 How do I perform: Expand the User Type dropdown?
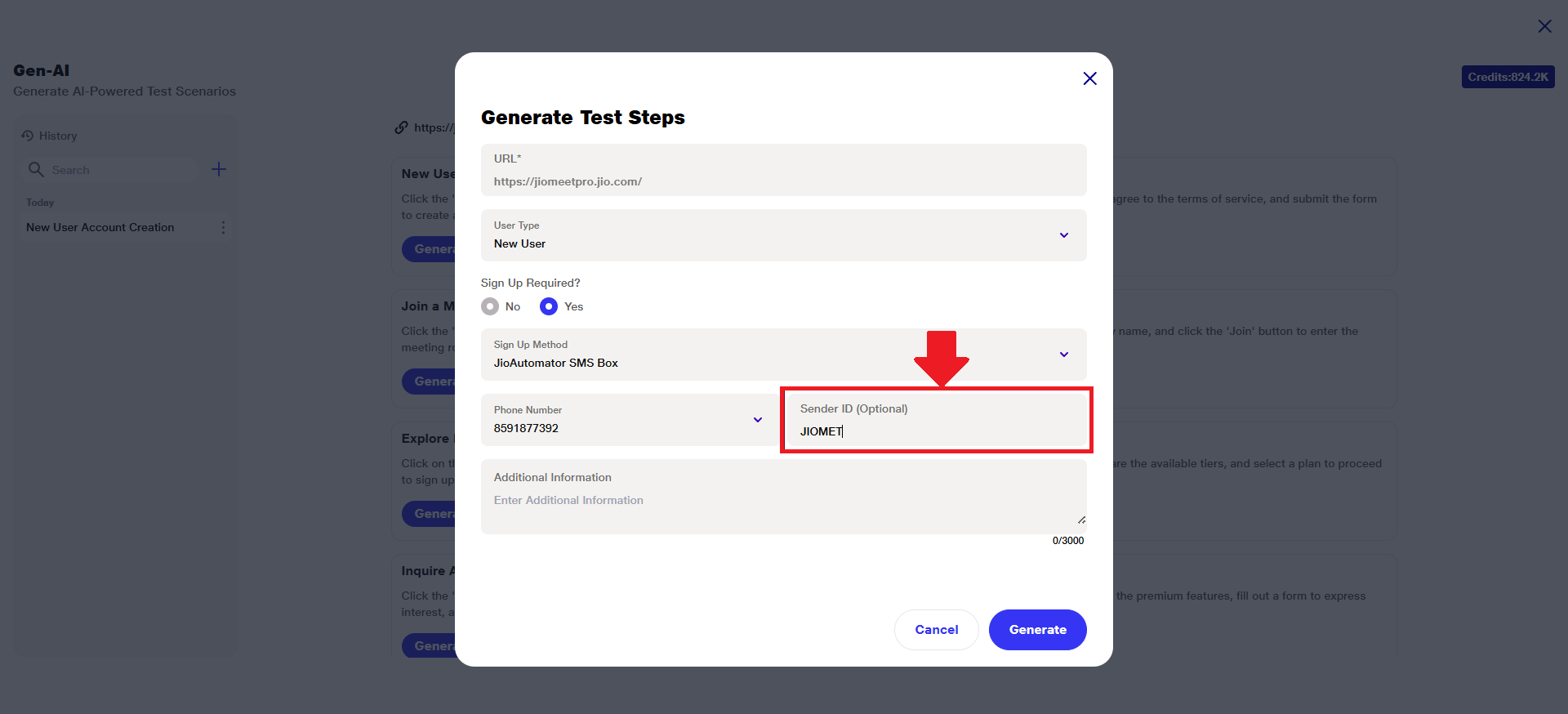tap(1063, 235)
